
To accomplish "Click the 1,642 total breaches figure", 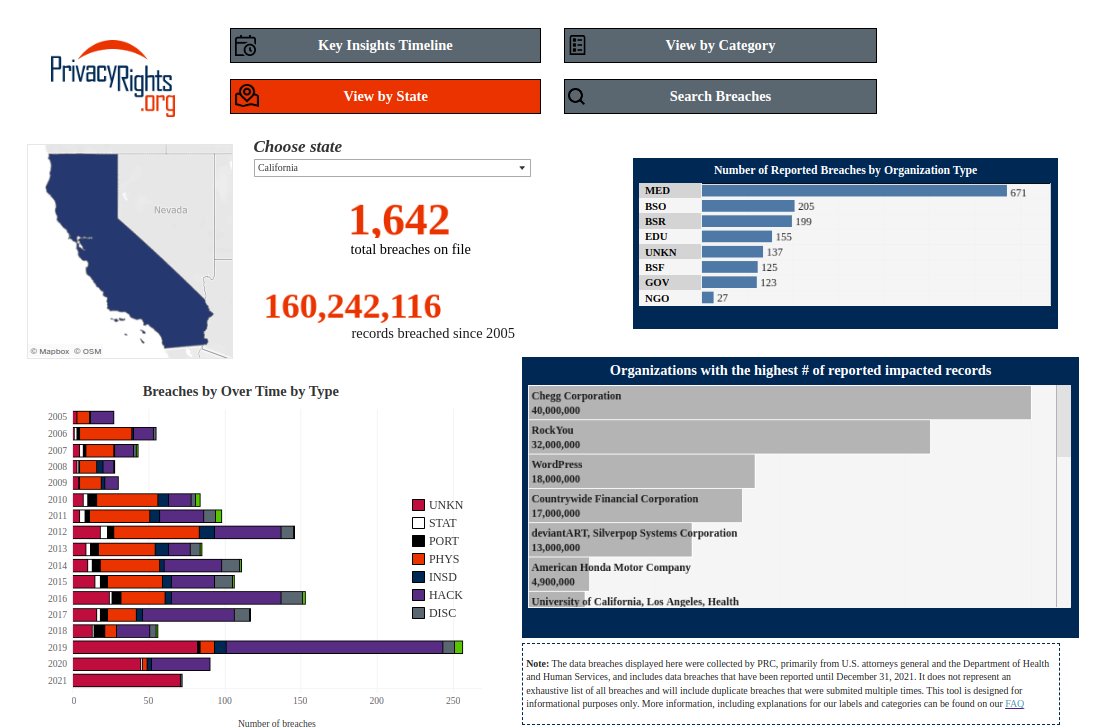I will [x=400, y=219].
